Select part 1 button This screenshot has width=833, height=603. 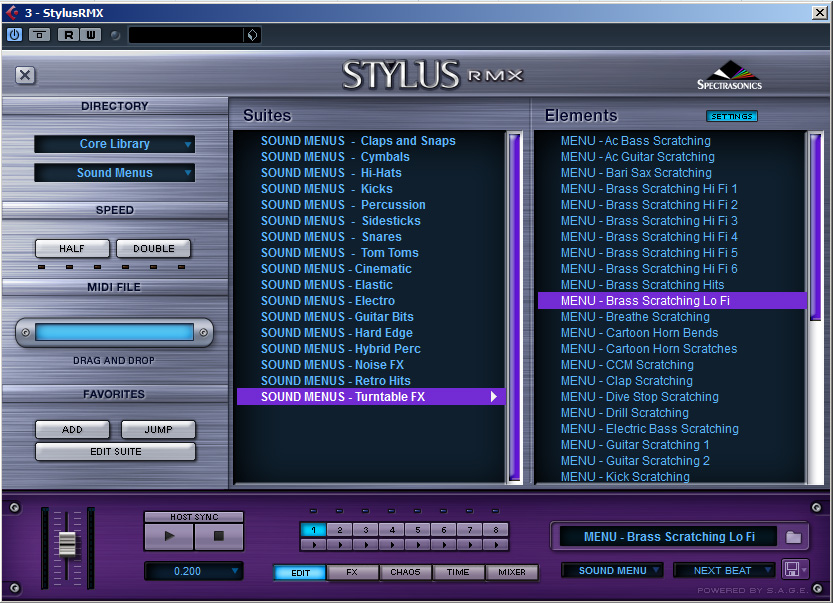313,530
